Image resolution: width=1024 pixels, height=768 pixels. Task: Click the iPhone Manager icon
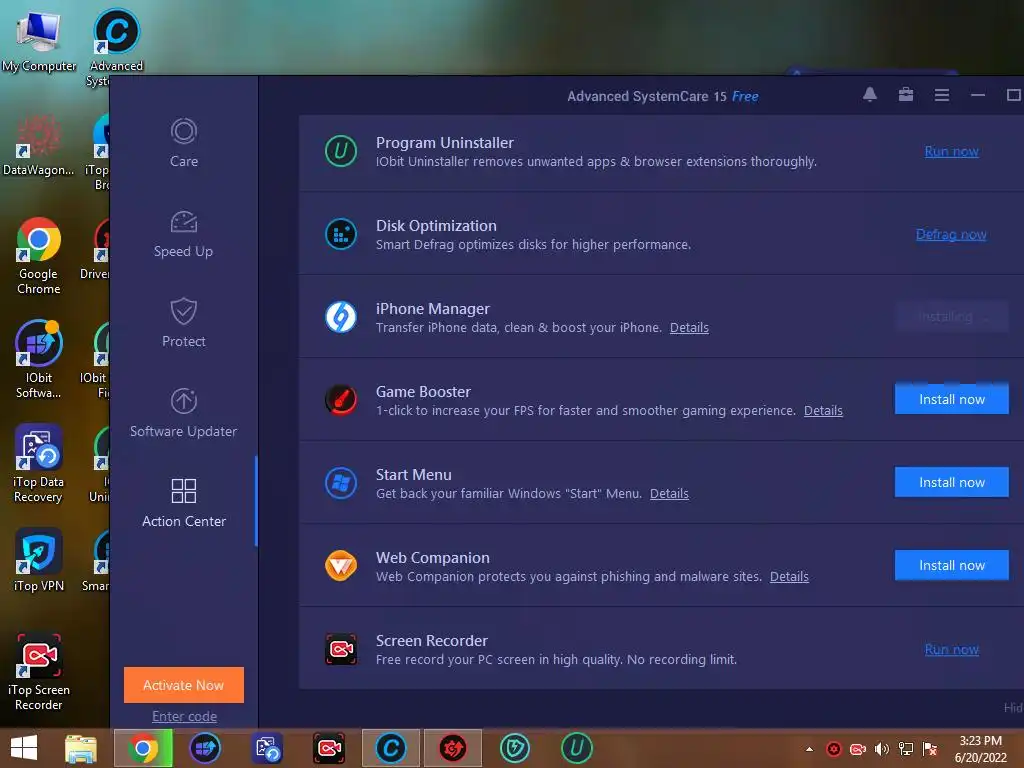[x=341, y=317]
